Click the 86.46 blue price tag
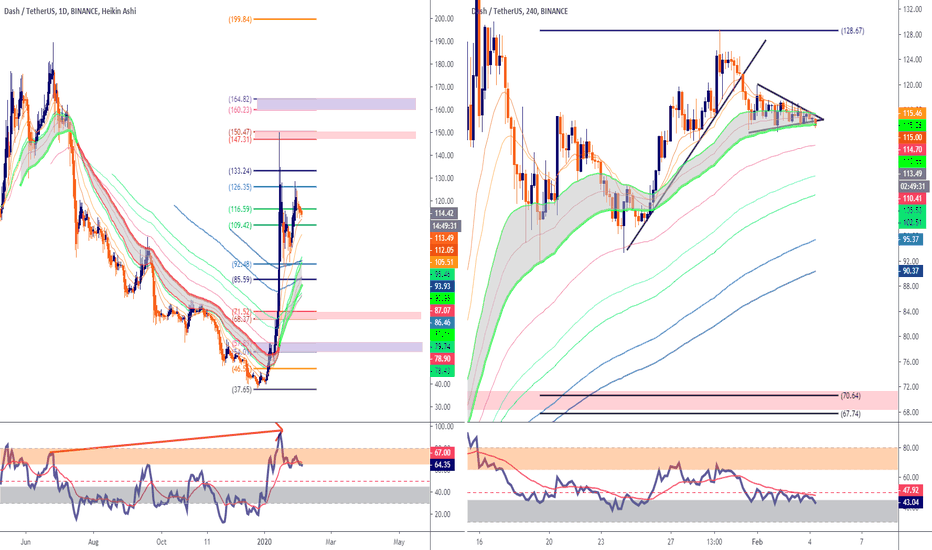The width and height of the screenshot is (932, 550). (443, 322)
